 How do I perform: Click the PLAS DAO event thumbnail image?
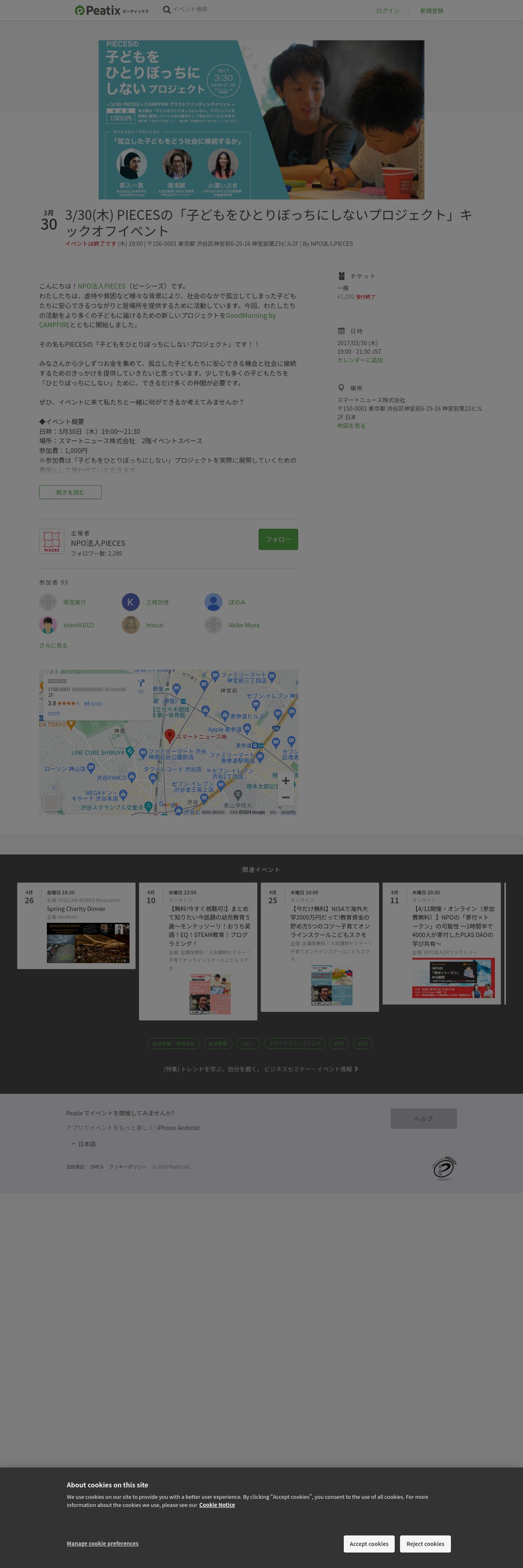(x=454, y=978)
